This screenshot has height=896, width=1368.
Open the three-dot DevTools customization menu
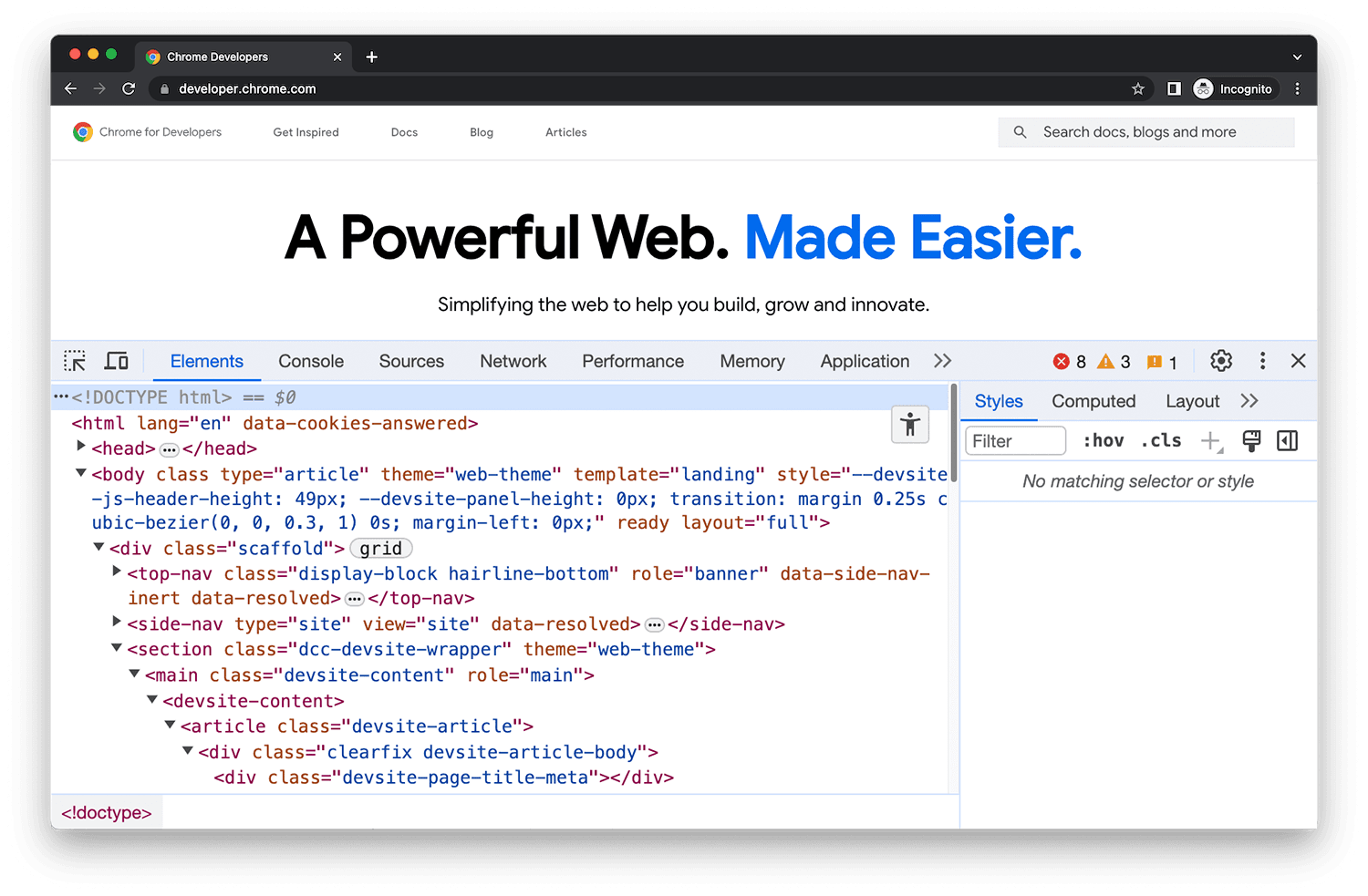click(1262, 360)
